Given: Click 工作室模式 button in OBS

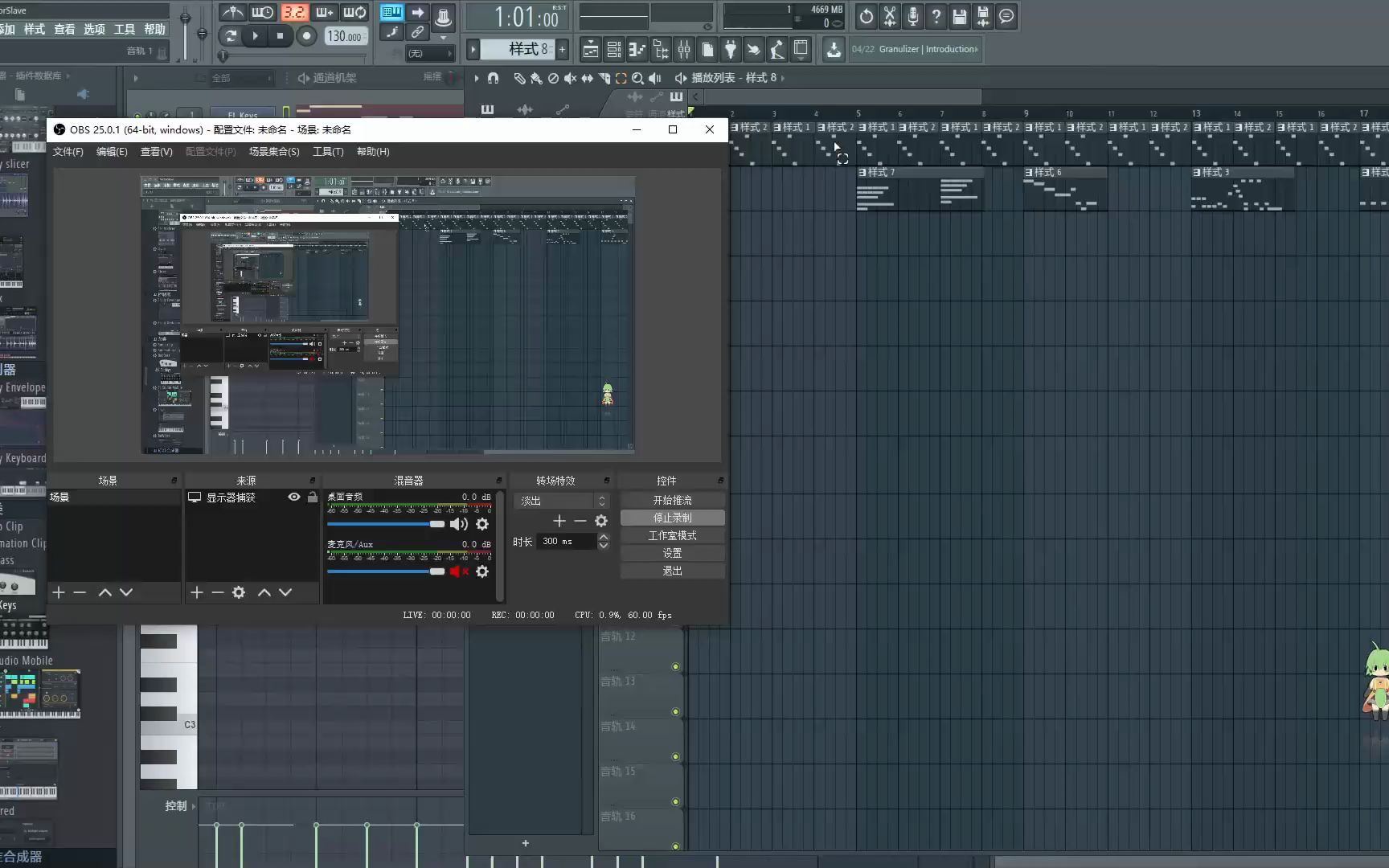Looking at the screenshot, I should pos(672,535).
